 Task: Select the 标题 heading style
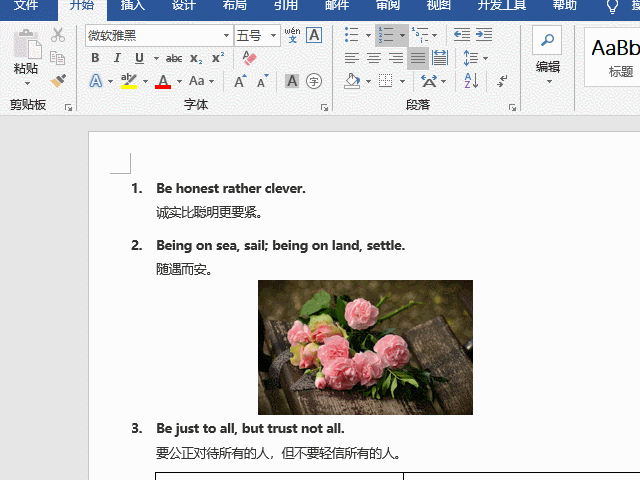(614, 57)
